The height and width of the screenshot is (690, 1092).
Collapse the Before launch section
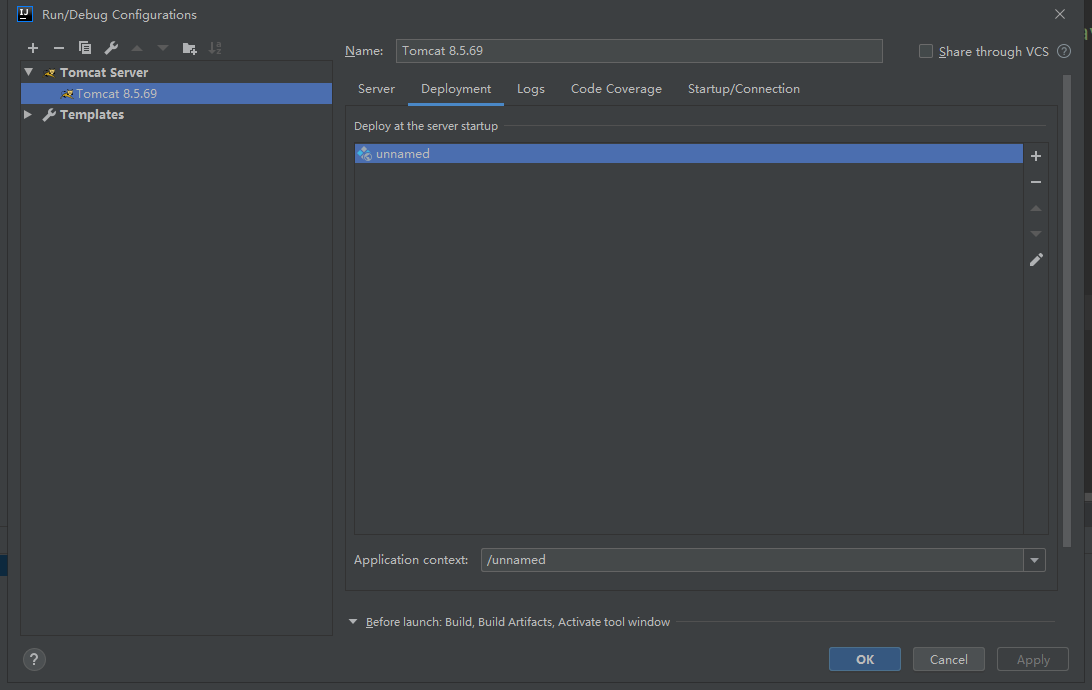coord(353,622)
